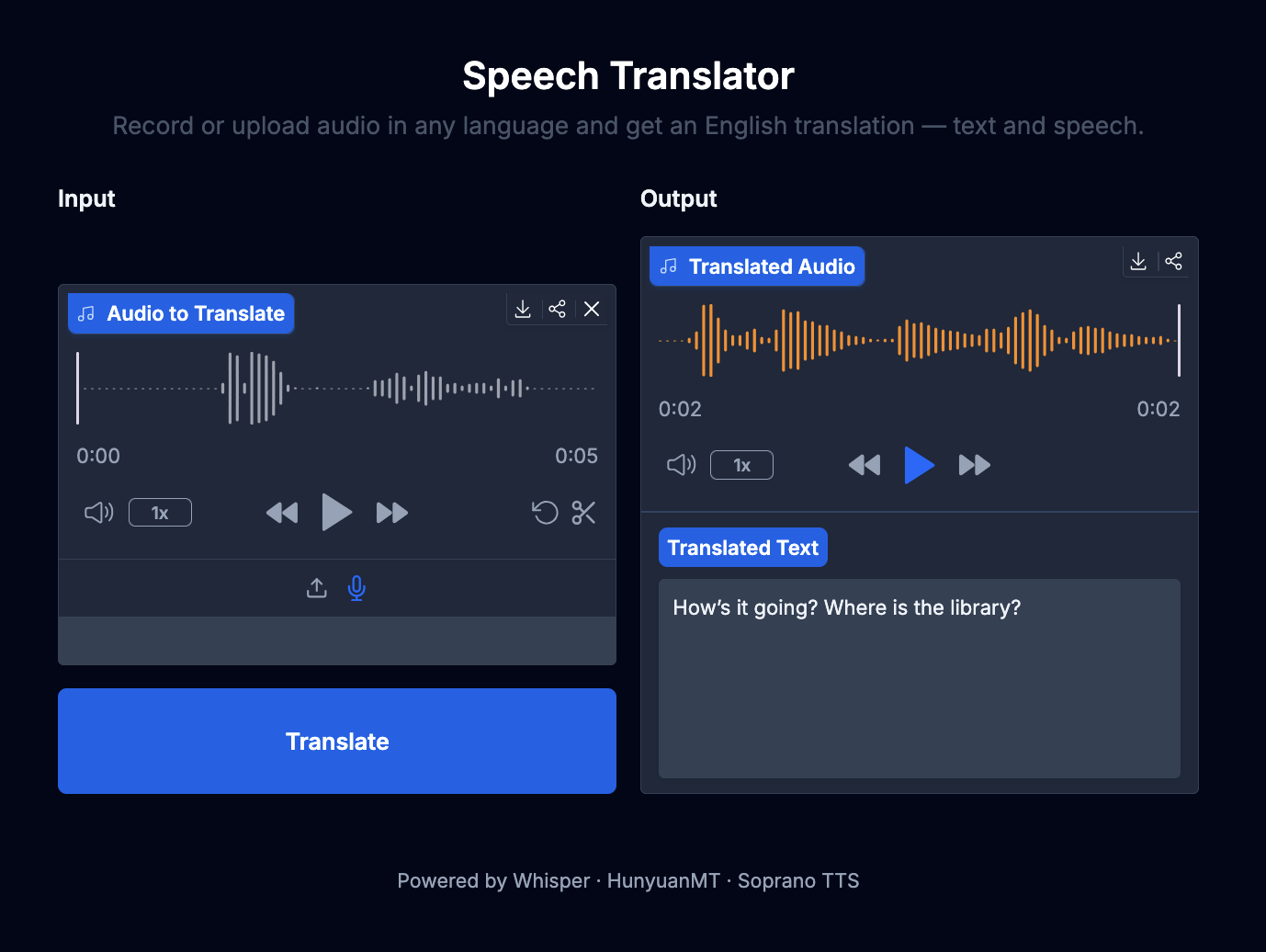Toggle mute on translated audio volume

click(681, 465)
